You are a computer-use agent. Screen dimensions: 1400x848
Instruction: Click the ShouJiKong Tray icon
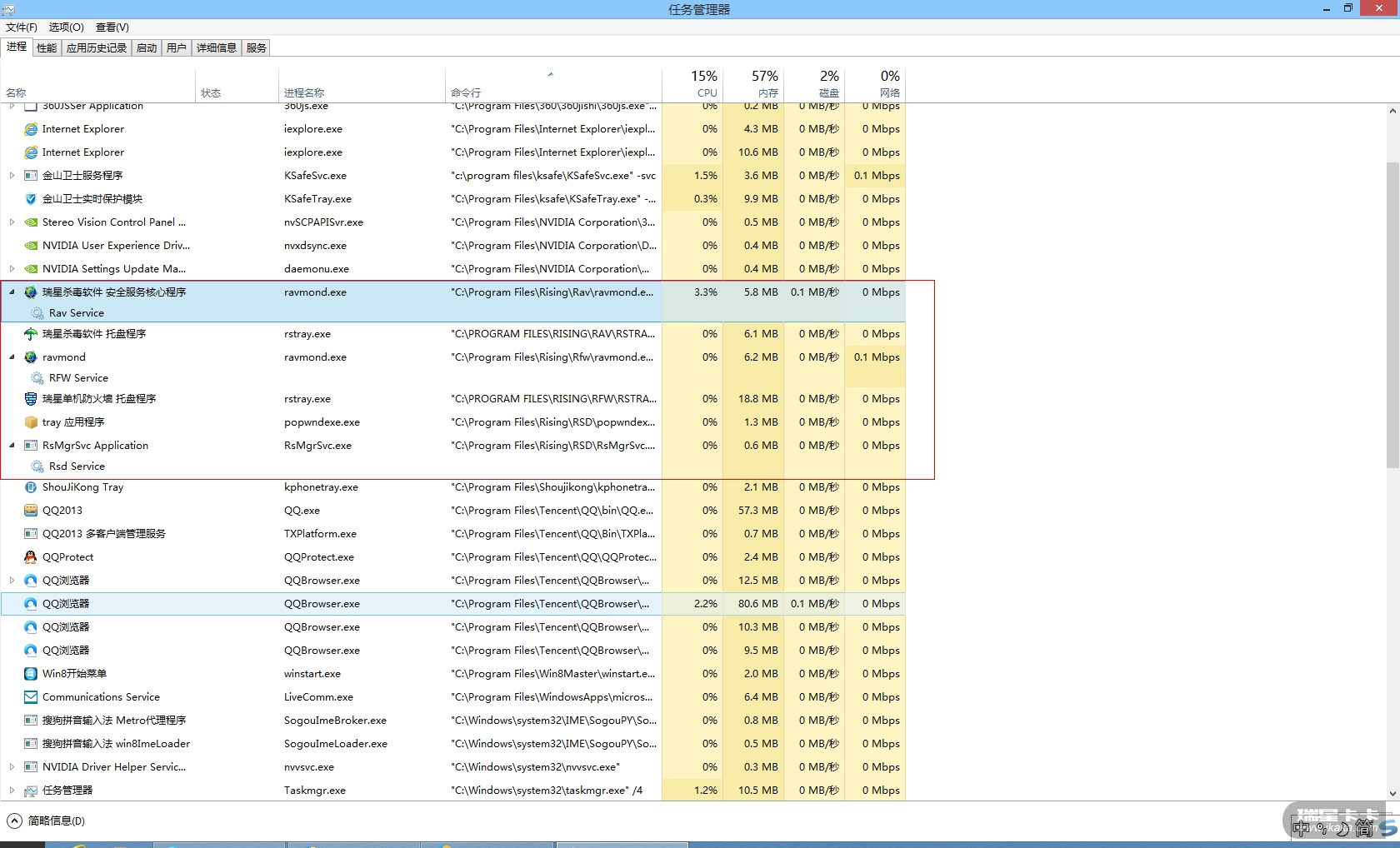click(31, 487)
